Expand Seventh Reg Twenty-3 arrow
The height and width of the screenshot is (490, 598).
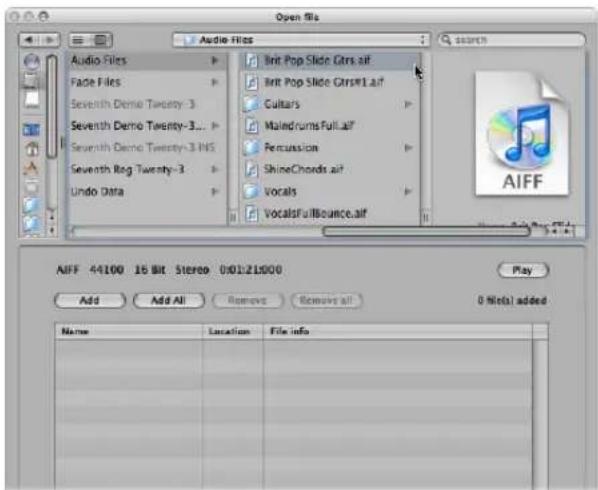coord(215,169)
